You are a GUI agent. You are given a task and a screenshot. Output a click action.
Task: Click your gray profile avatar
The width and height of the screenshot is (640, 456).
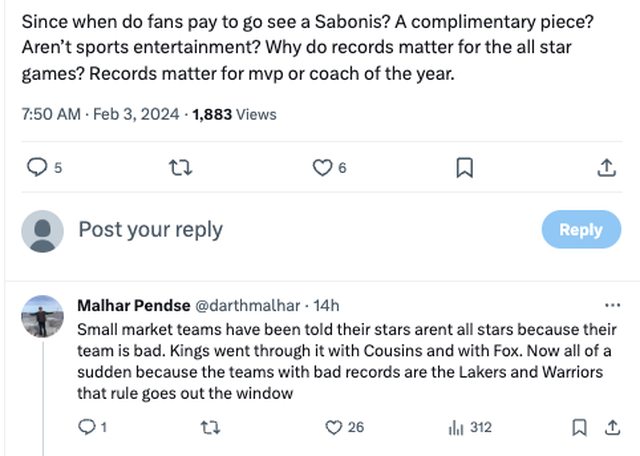click(x=42, y=231)
